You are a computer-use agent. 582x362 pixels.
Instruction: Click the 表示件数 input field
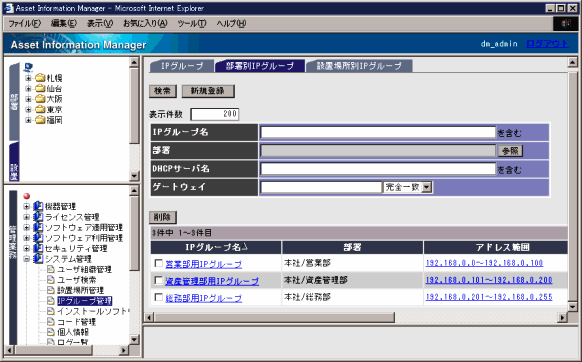tap(215, 114)
